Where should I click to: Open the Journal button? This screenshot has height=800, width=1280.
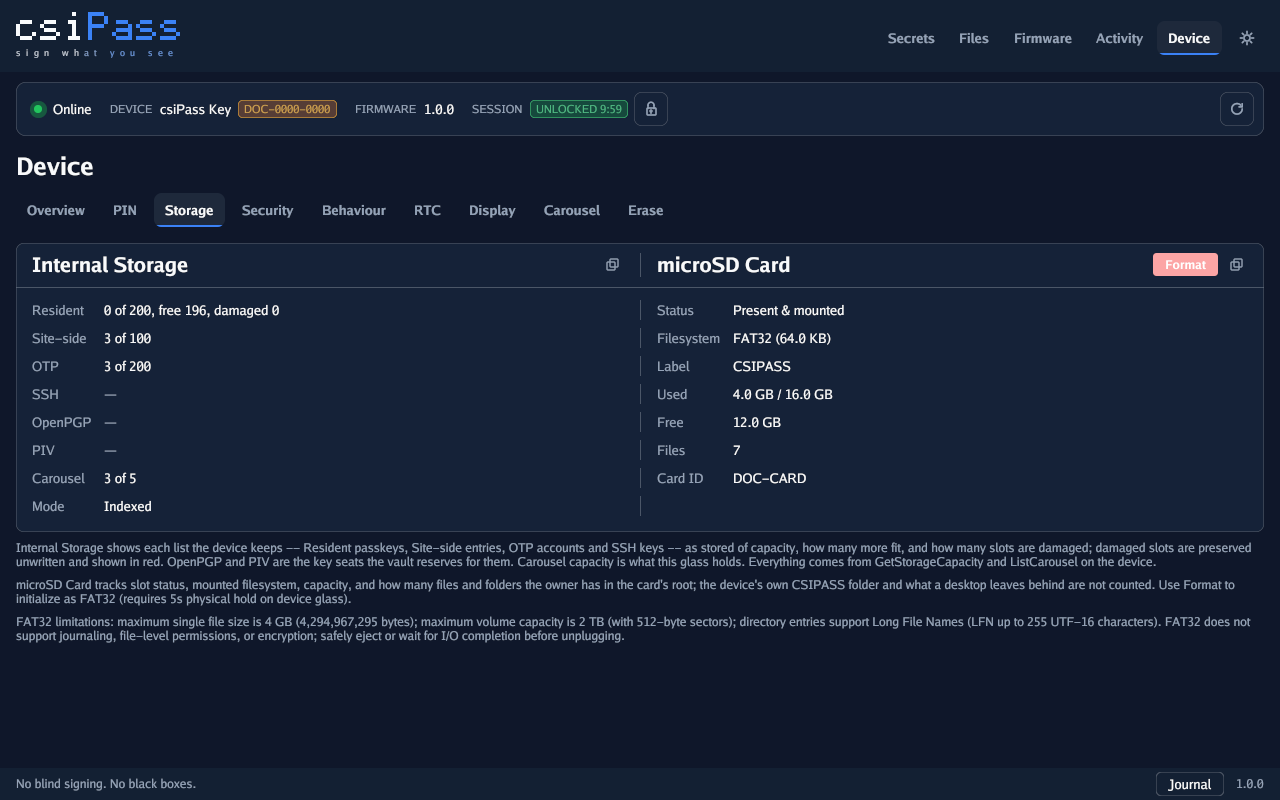[1190, 784]
